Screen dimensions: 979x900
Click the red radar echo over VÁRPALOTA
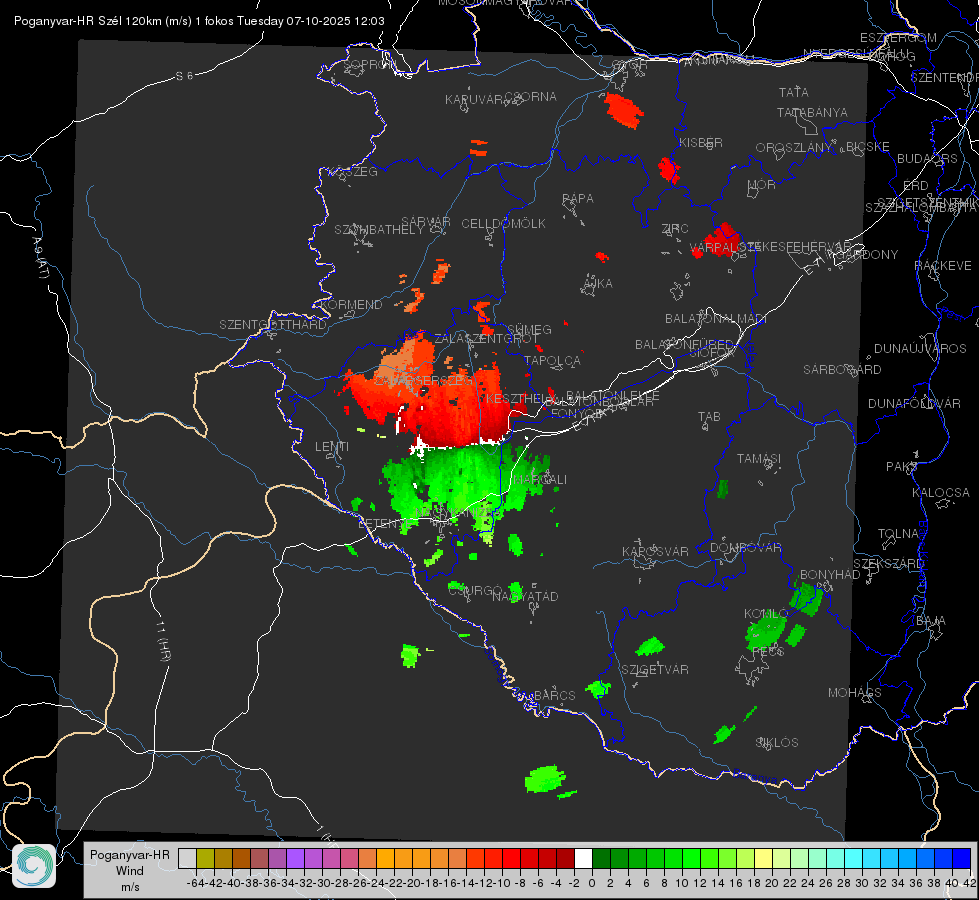721,240
